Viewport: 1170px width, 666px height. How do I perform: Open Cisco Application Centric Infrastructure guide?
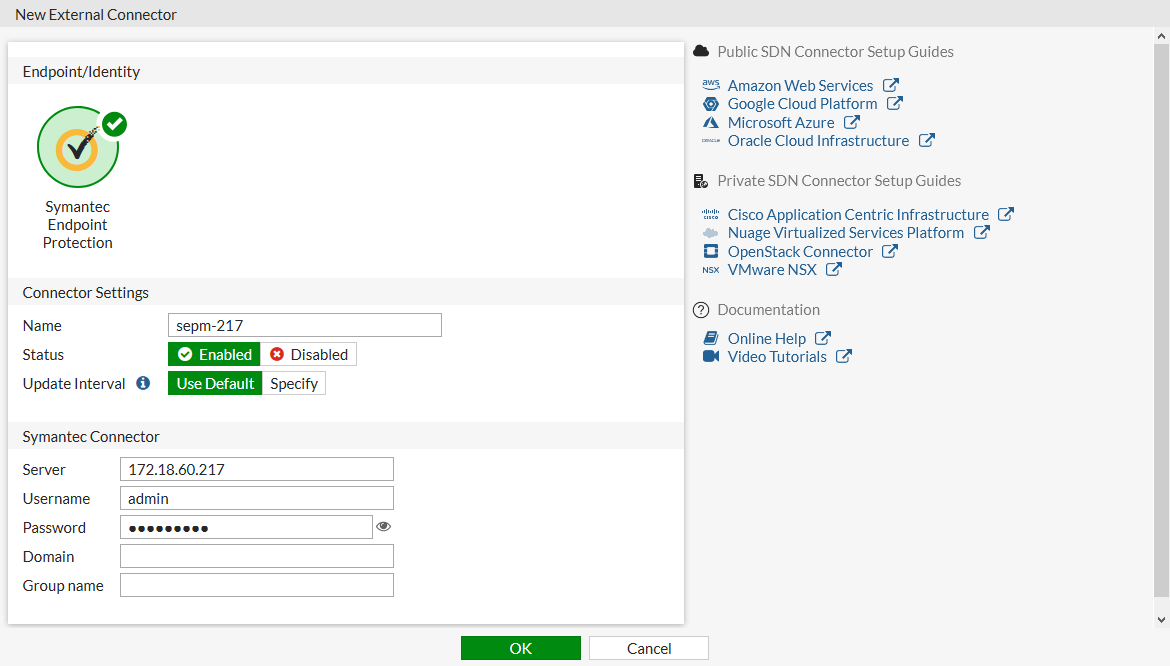coord(858,214)
